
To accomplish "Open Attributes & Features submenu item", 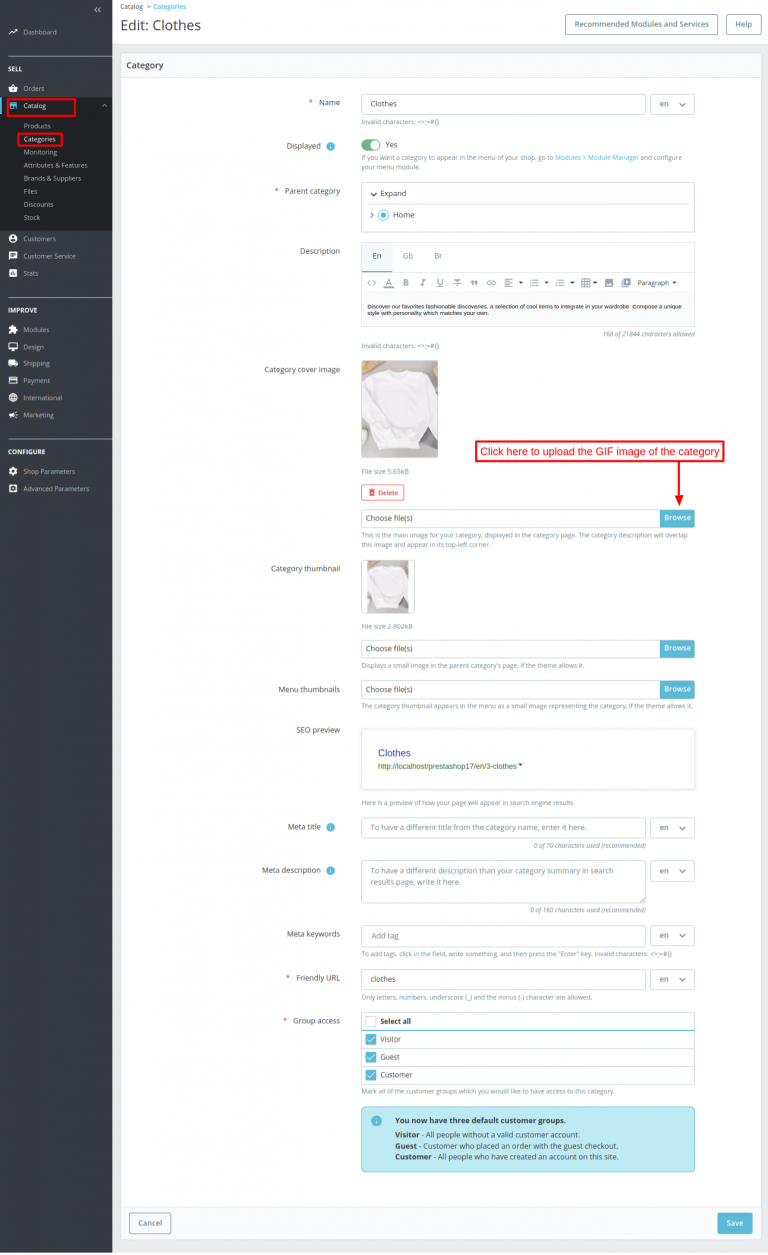I will tap(56, 165).
